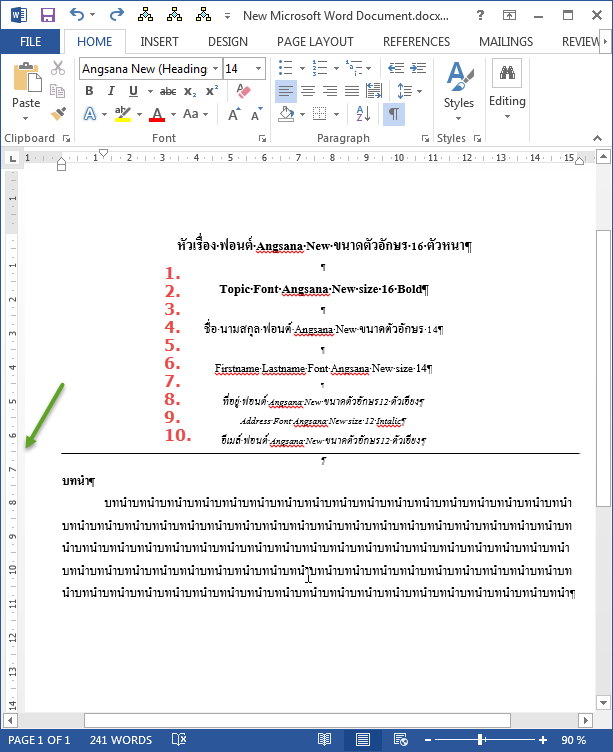Screen dimensions: 613x752
Task: Decrease font size with Shrink Font
Action: (257, 114)
